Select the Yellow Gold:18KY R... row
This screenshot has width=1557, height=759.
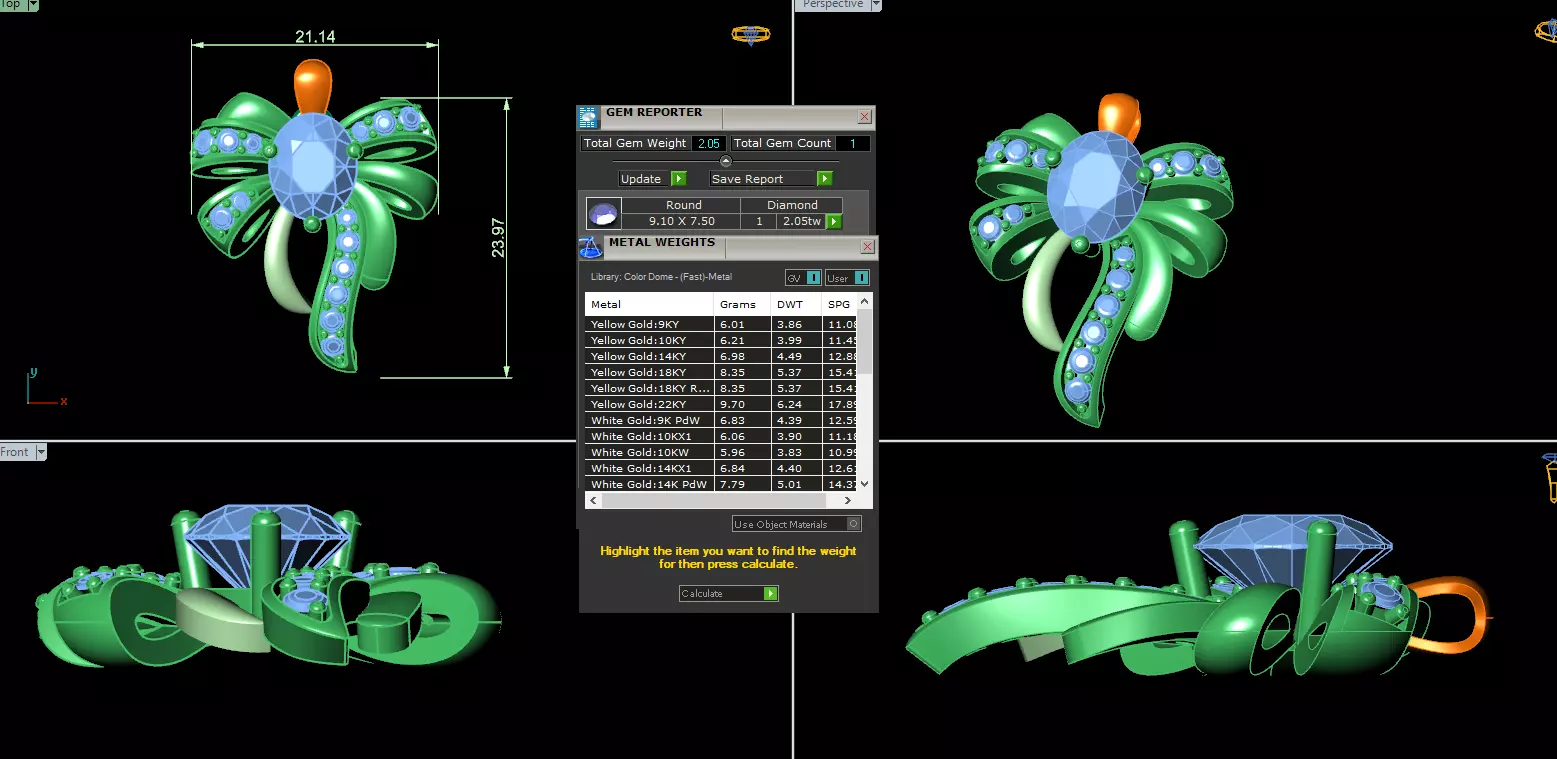tap(721, 388)
